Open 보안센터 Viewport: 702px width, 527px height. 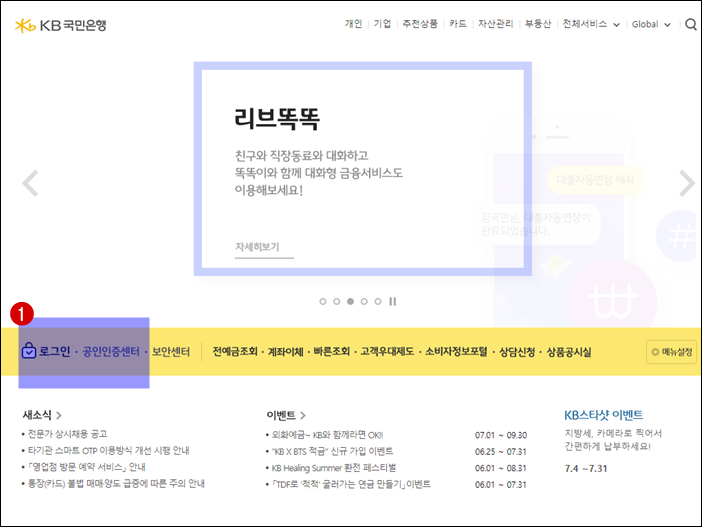pos(171,351)
